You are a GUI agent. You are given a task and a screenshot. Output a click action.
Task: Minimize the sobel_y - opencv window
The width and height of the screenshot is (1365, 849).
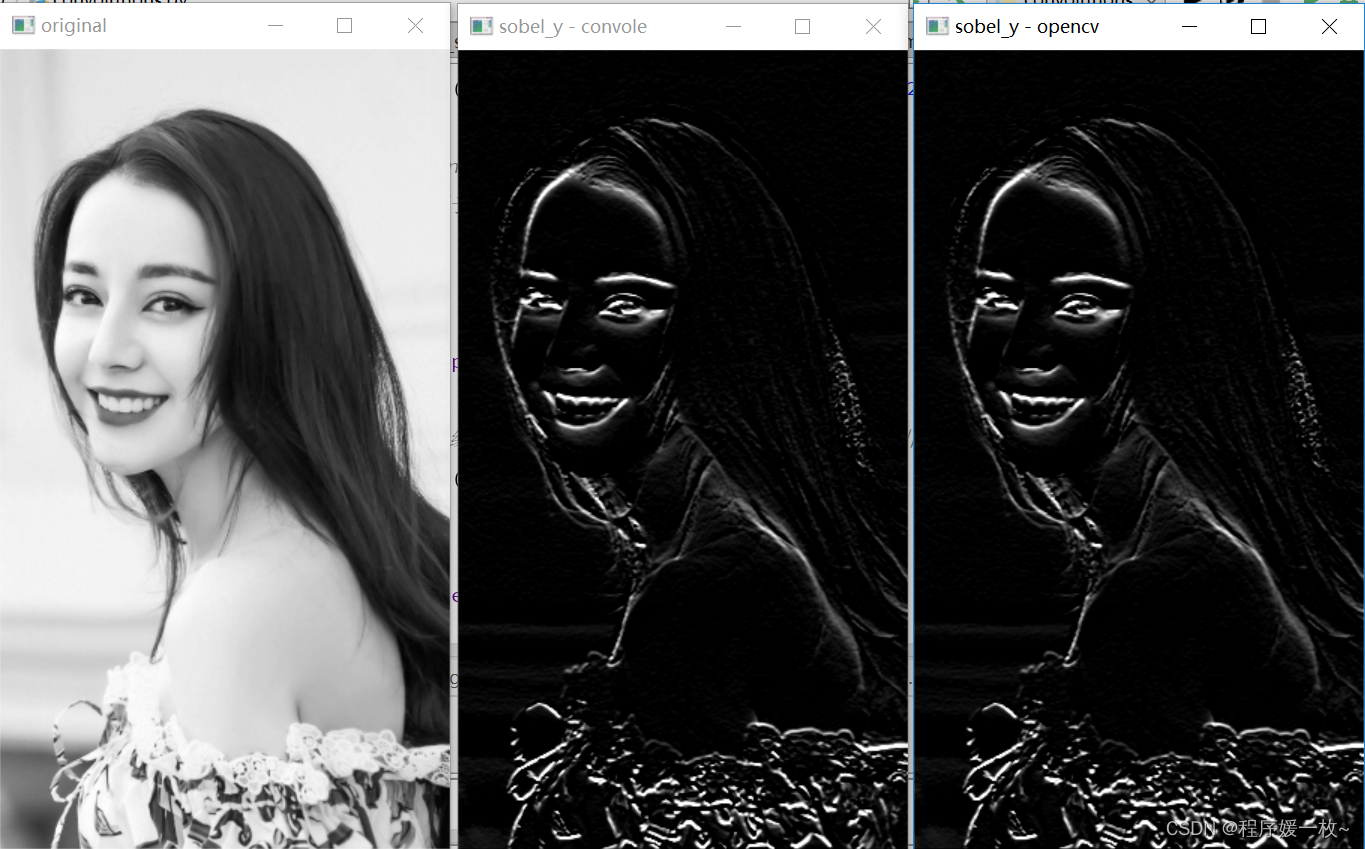point(1189,27)
